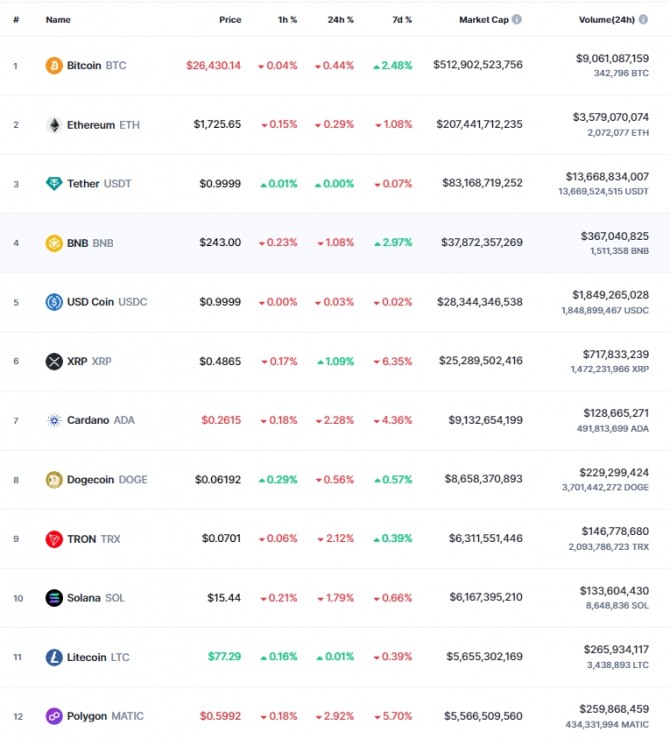
Task: Click the Bitcoin orange logo icon
Action: point(54,66)
